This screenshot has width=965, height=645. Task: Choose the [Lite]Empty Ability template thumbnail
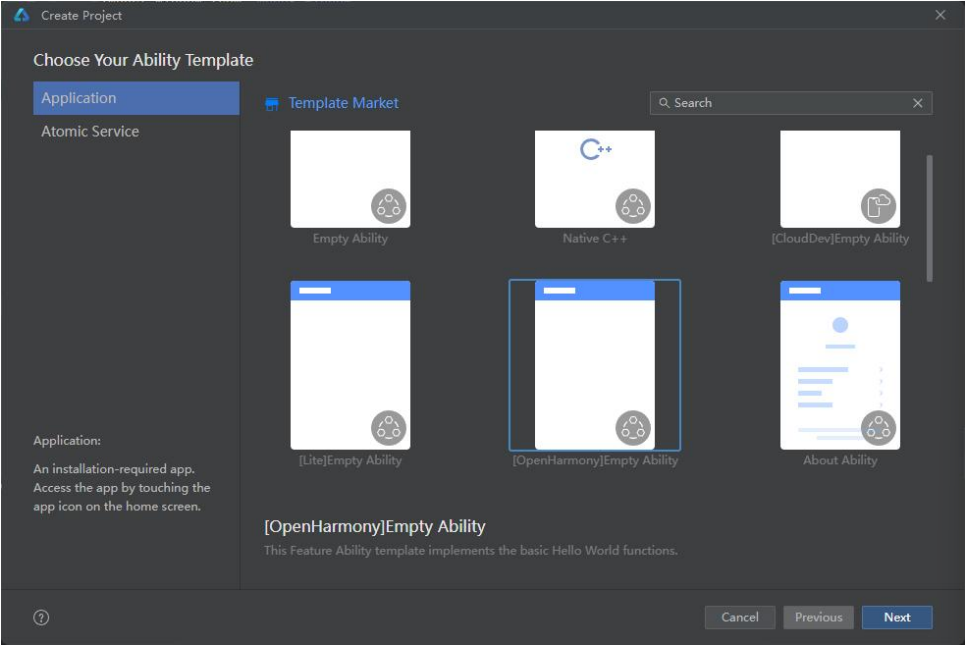click(x=350, y=365)
